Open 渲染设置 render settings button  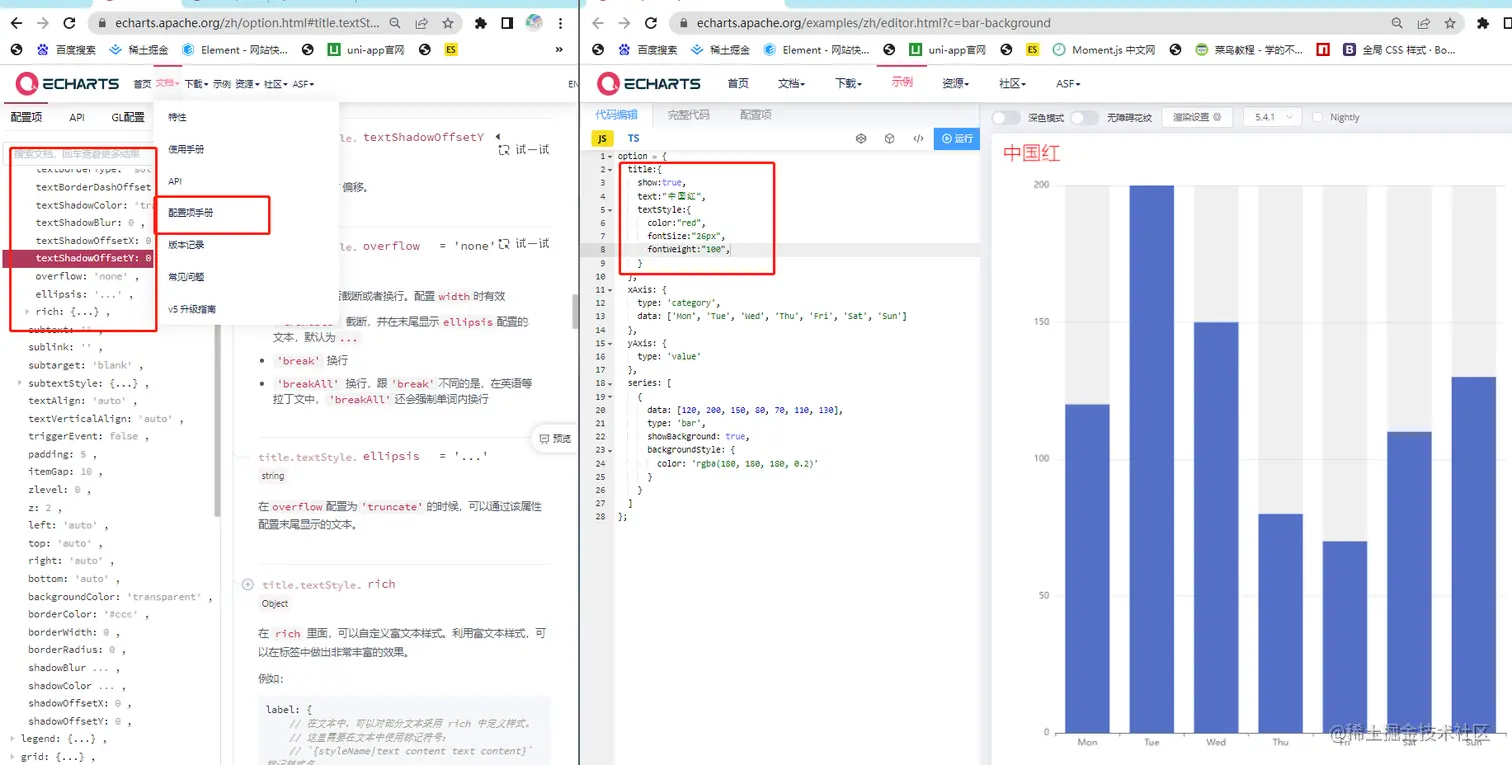tap(1197, 117)
